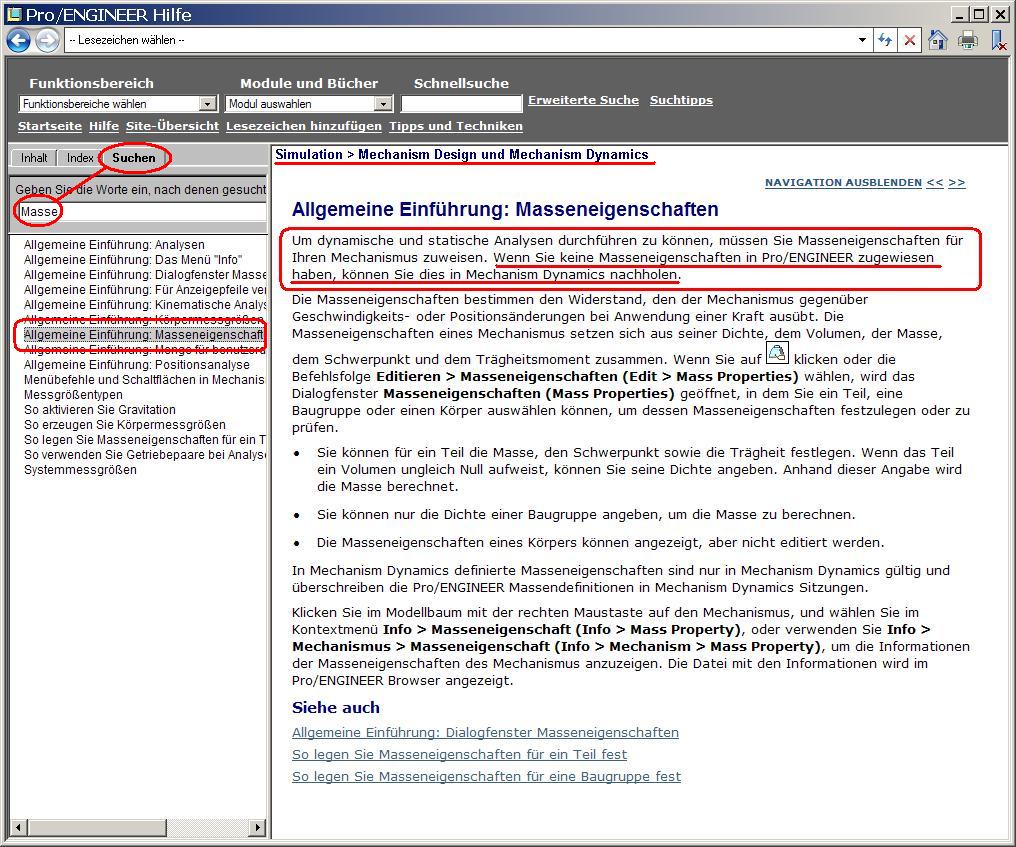The width and height of the screenshot is (1016, 847).
Task: Open the Suchtipps link
Action: (681, 100)
